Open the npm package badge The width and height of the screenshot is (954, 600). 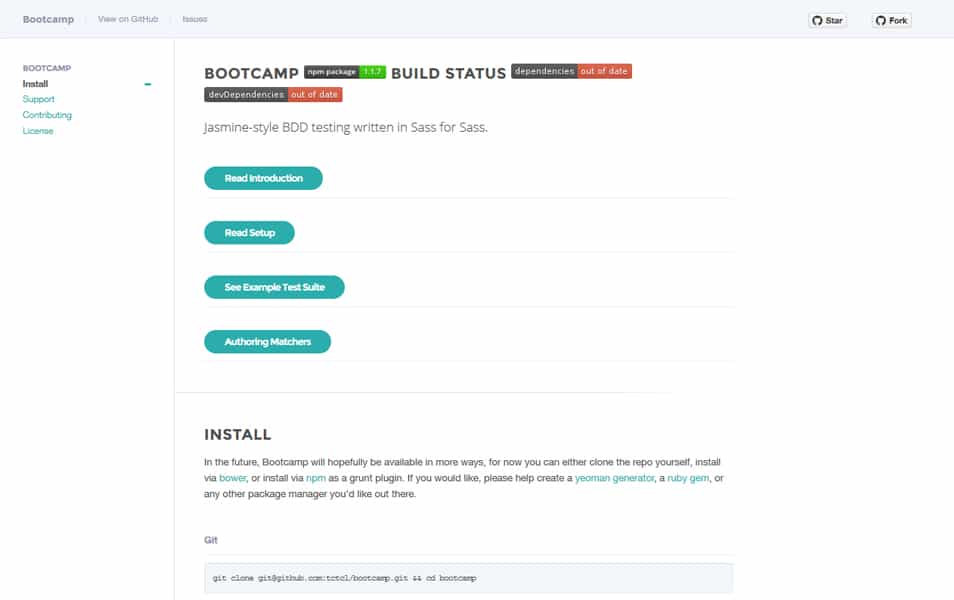(x=331, y=72)
